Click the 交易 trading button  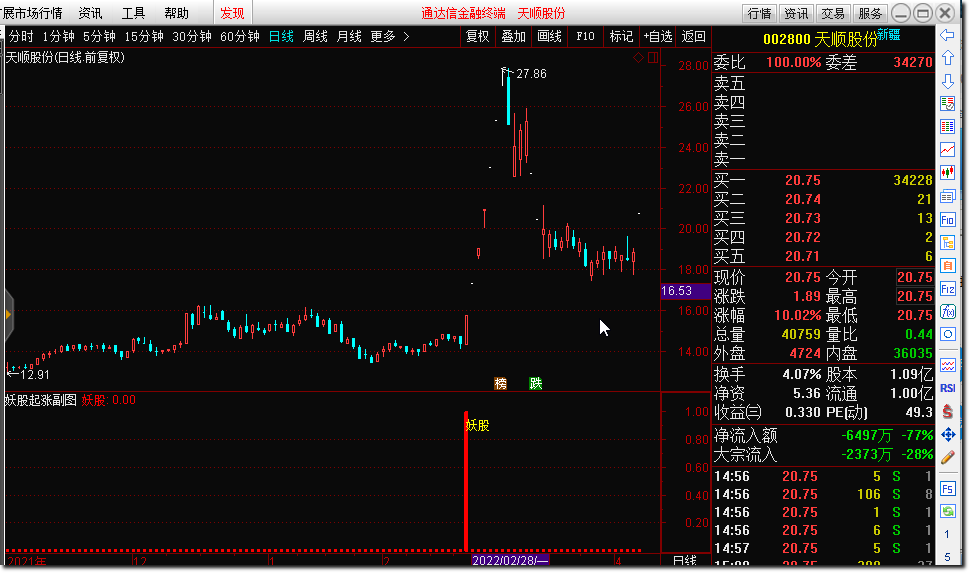click(833, 13)
